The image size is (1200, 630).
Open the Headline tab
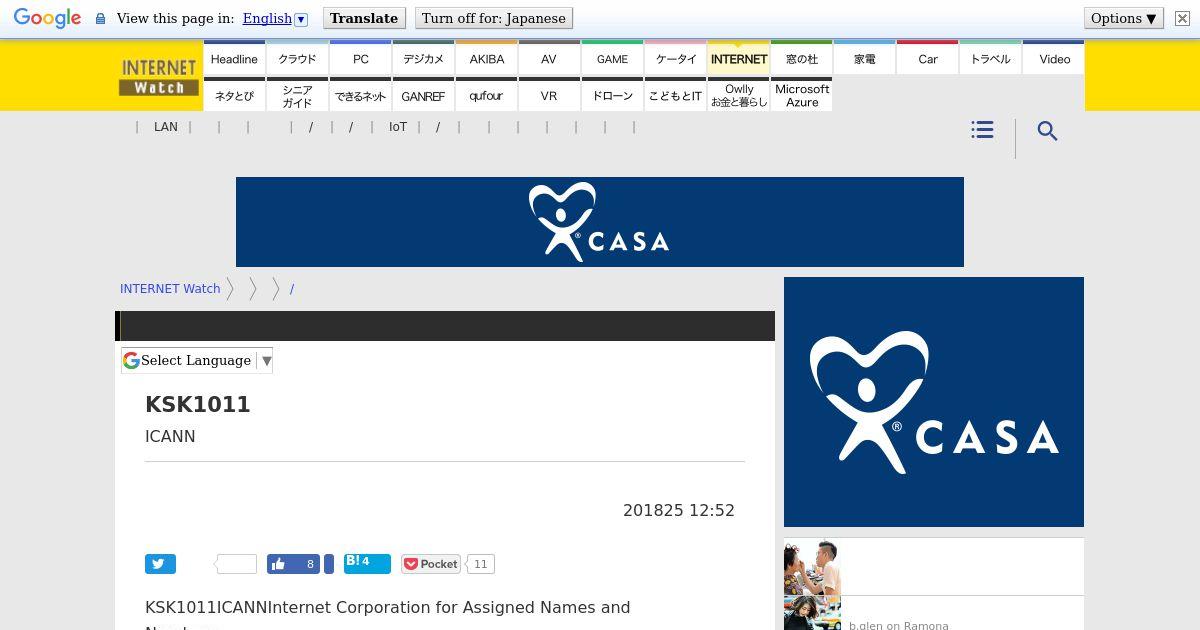point(234,58)
